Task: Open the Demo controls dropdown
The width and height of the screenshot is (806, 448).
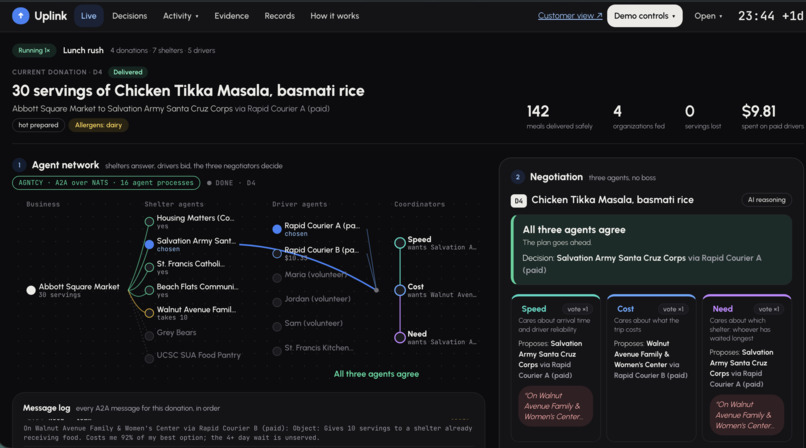Action: tap(645, 16)
